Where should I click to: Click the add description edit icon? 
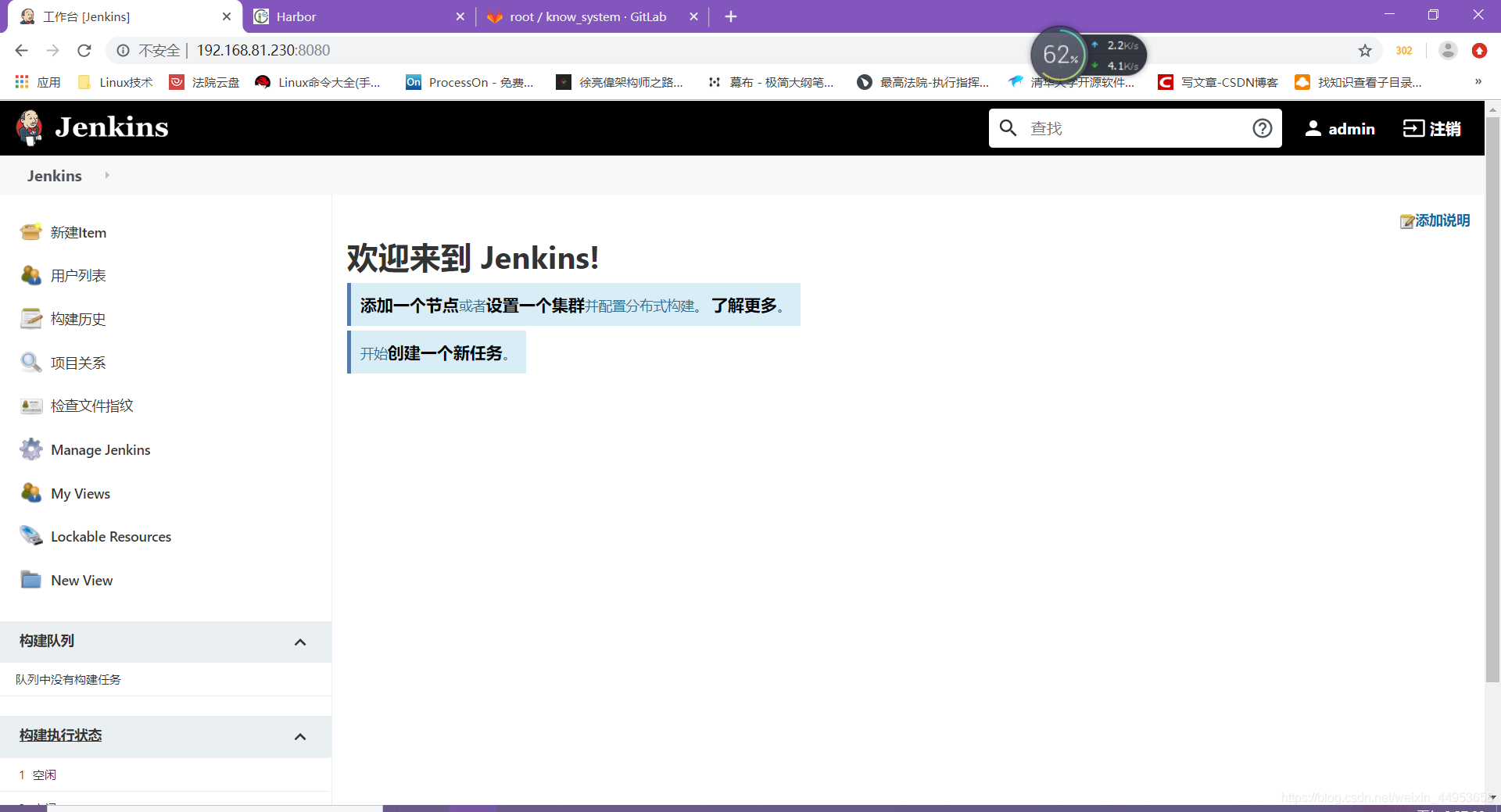(x=1407, y=221)
